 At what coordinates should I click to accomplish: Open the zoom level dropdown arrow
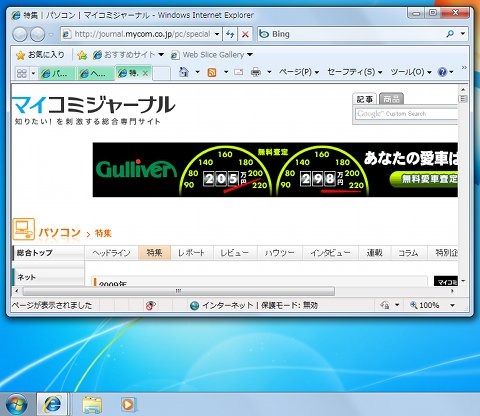click(452, 305)
